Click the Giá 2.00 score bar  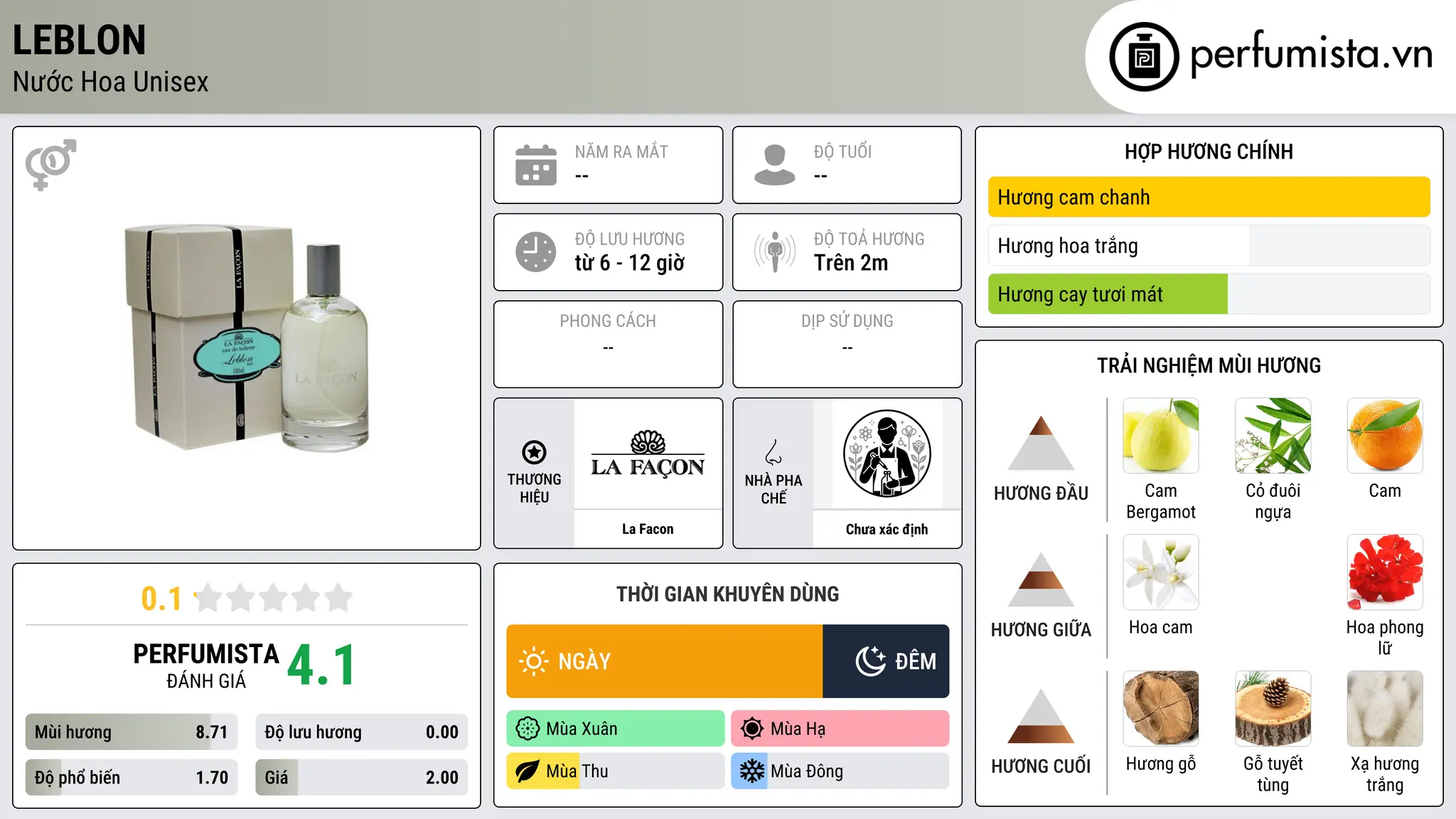[x=361, y=778]
